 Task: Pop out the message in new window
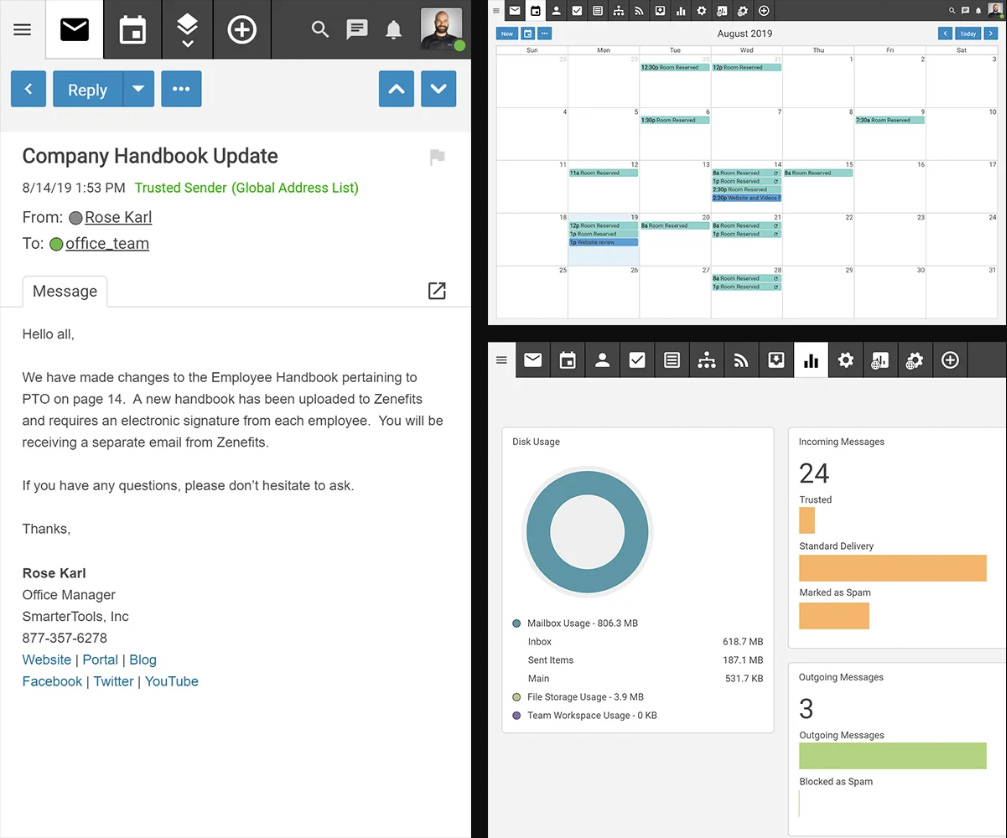click(437, 291)
